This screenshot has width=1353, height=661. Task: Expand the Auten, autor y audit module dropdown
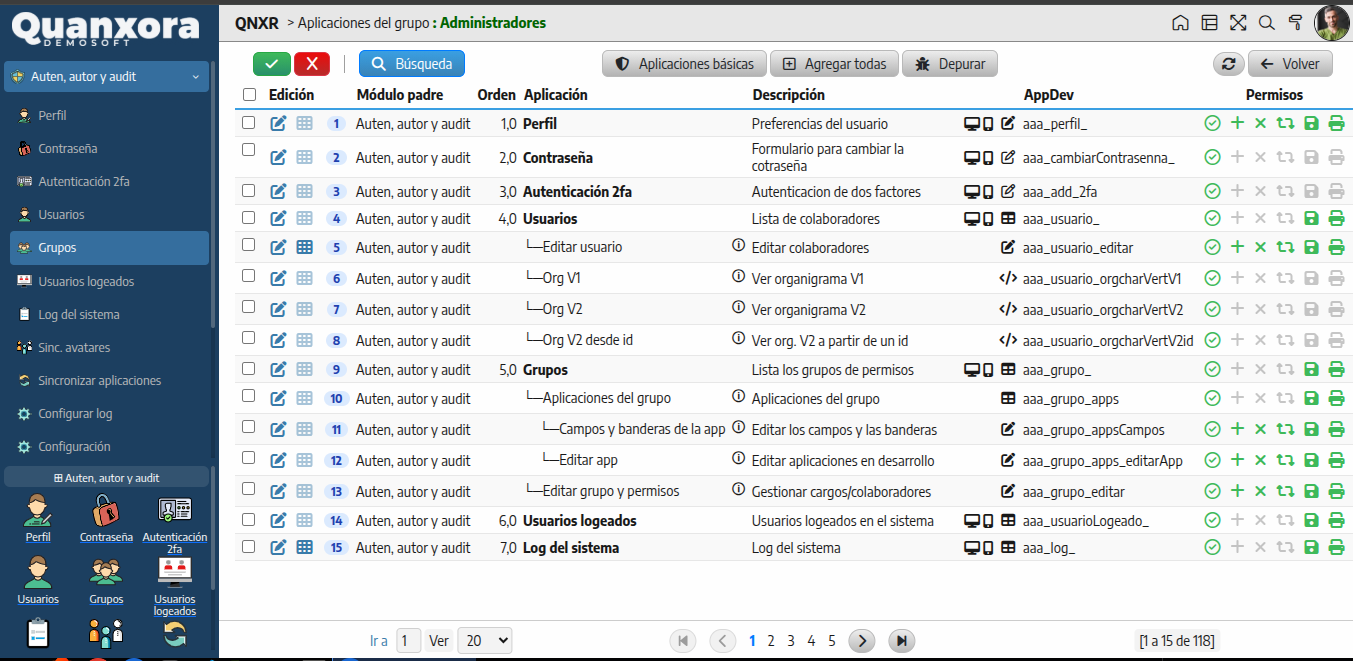pos(106,76)
